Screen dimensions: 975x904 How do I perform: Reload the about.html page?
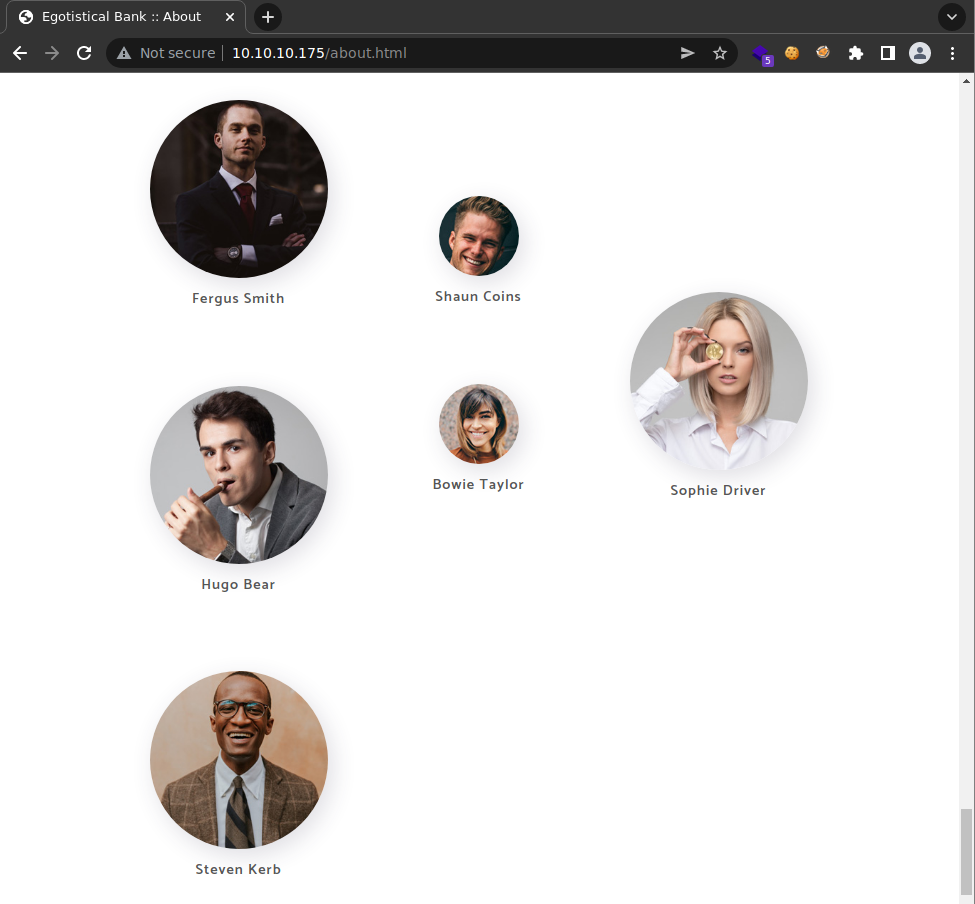pos(84,53)
